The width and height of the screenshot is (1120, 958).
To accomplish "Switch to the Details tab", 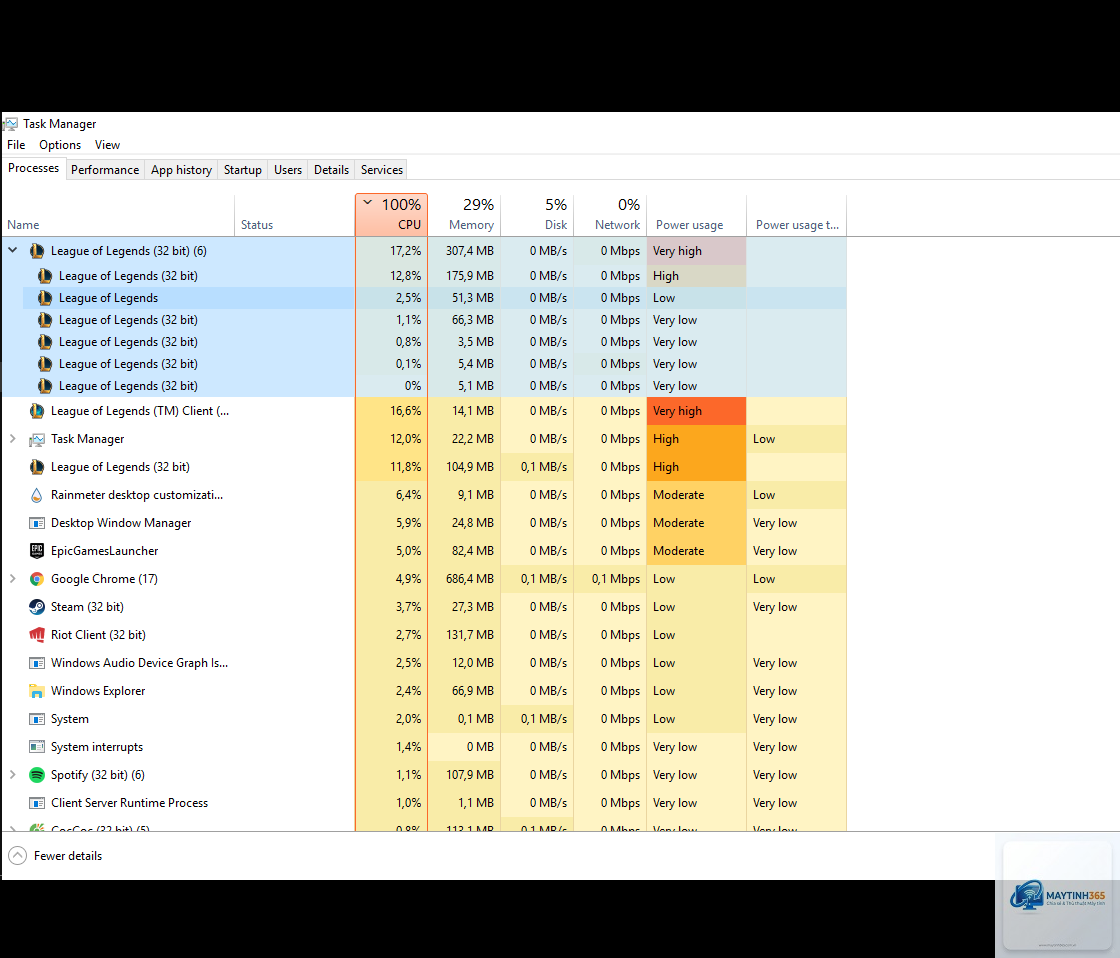I will (x=331, y=170).
